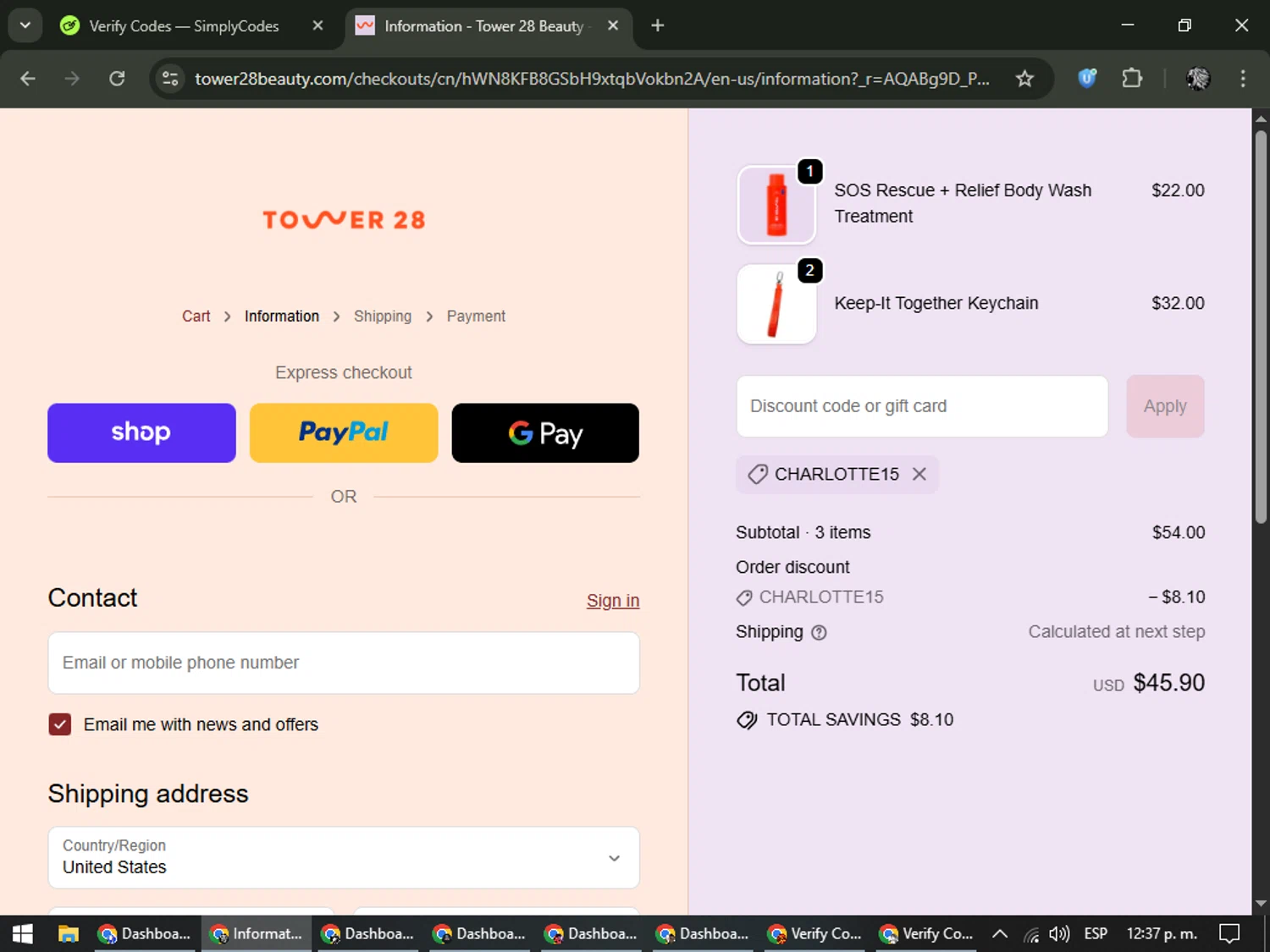Image resolution: width=1270 pixels, height=952 pixels.
Task: Open the Windows Start menu
Action: [x=23, y=933]
